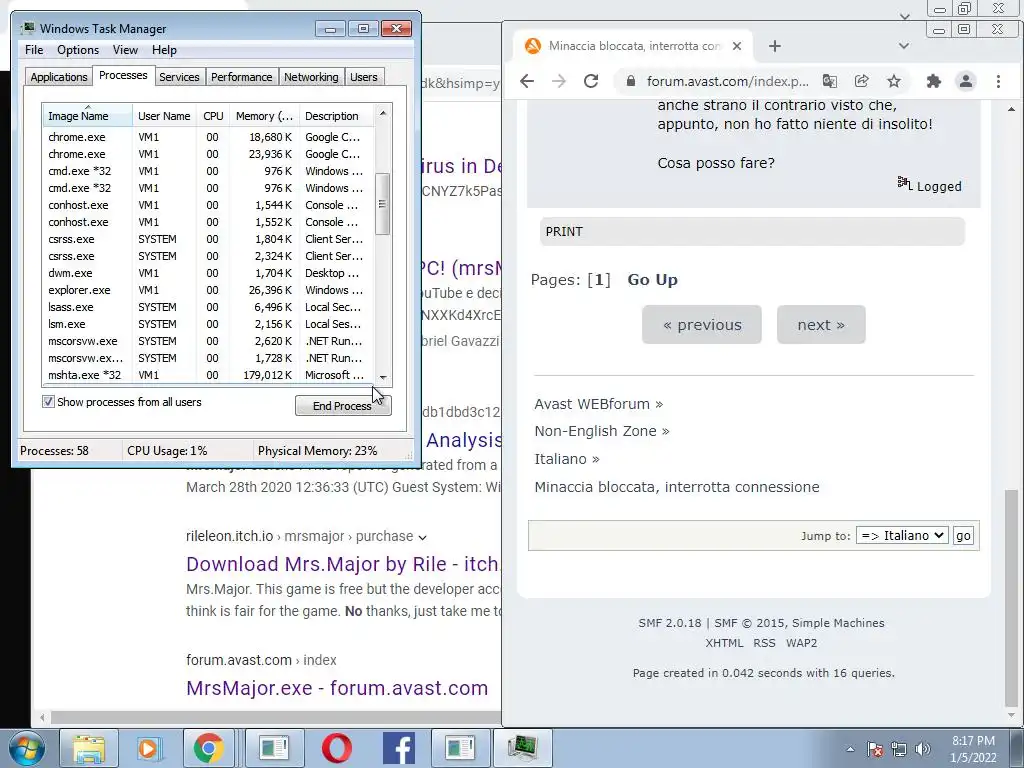This screenshot has height=768, width=1024.
Task: Open Windows Media Player from taskbar
Action: point(148,748)
